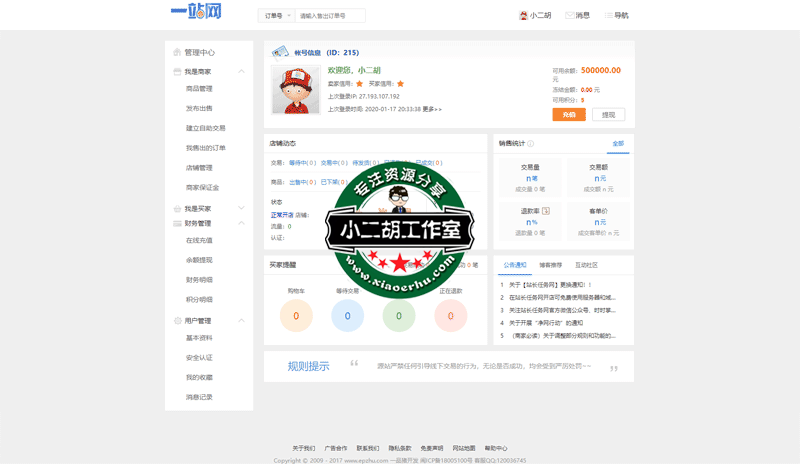This screenshot has height=464, width=800.
Task: Click the 一站网 site logo
Action: coord(196,12)
